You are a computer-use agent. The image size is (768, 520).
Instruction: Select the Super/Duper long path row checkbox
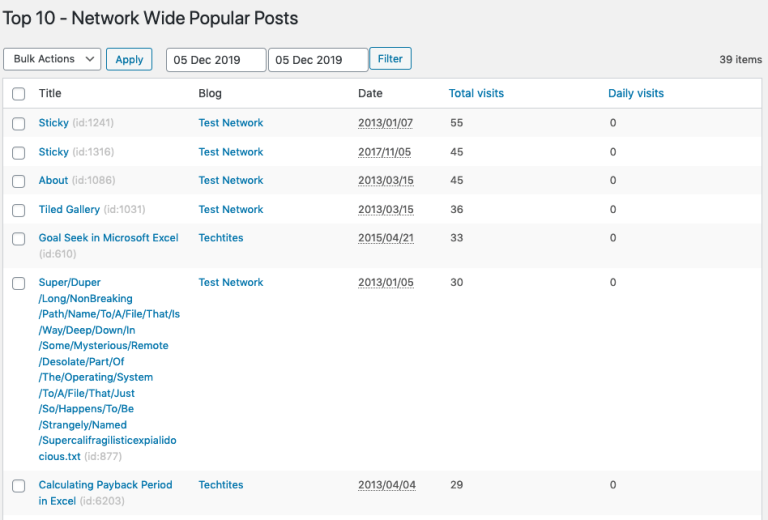(19, 284)
